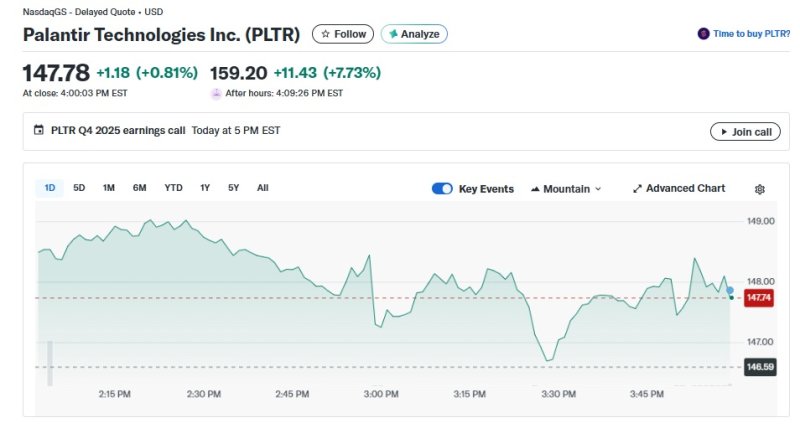Viewport: 800px width, 428px height.
Task: Expand the Mountain chart type dropdown
Action: point(566,189)
